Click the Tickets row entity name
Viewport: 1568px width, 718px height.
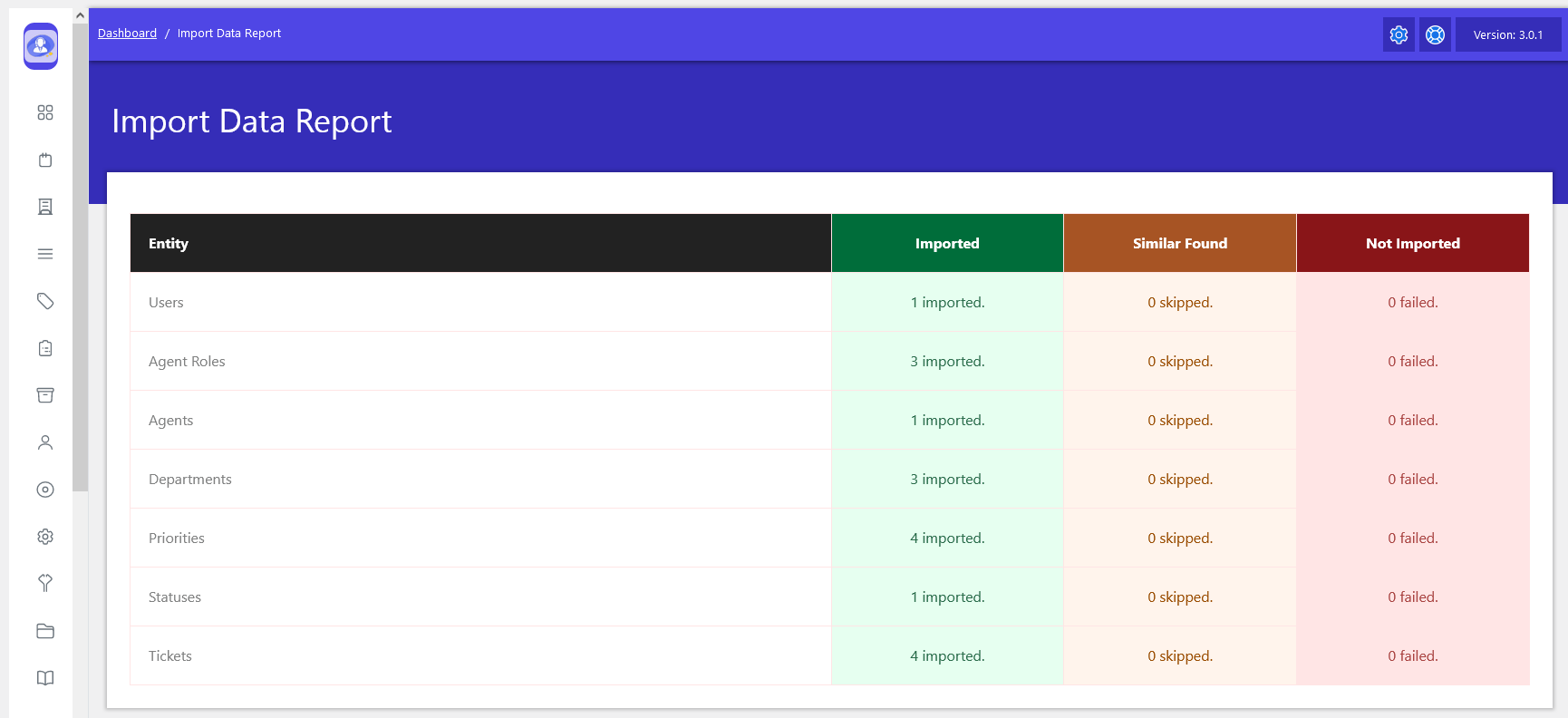[170, 655]
